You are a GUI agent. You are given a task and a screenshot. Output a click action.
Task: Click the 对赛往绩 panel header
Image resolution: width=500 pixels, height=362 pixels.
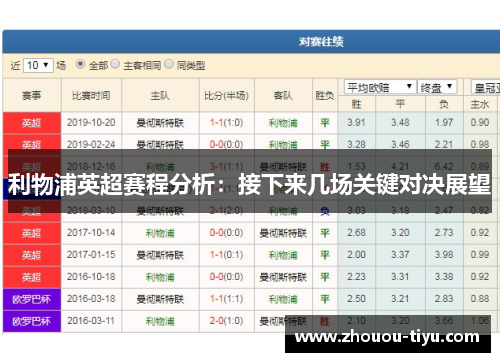point(321,42)
